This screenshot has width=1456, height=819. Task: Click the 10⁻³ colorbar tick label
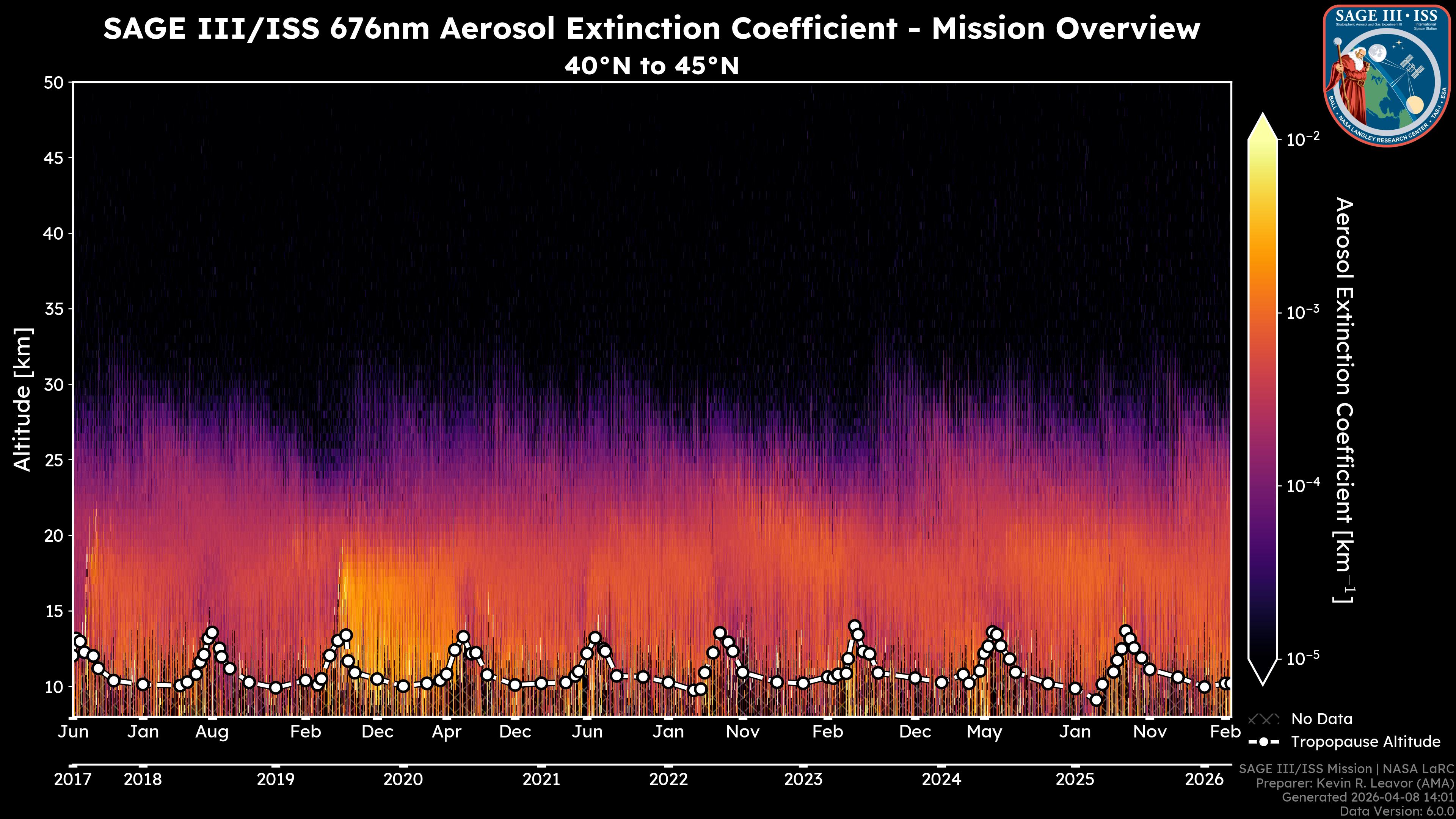[1304, 312]
